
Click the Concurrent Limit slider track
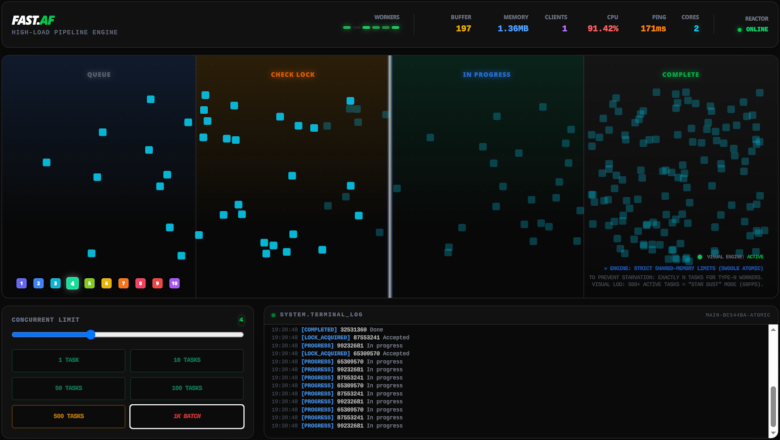click(x=127, y=335)
